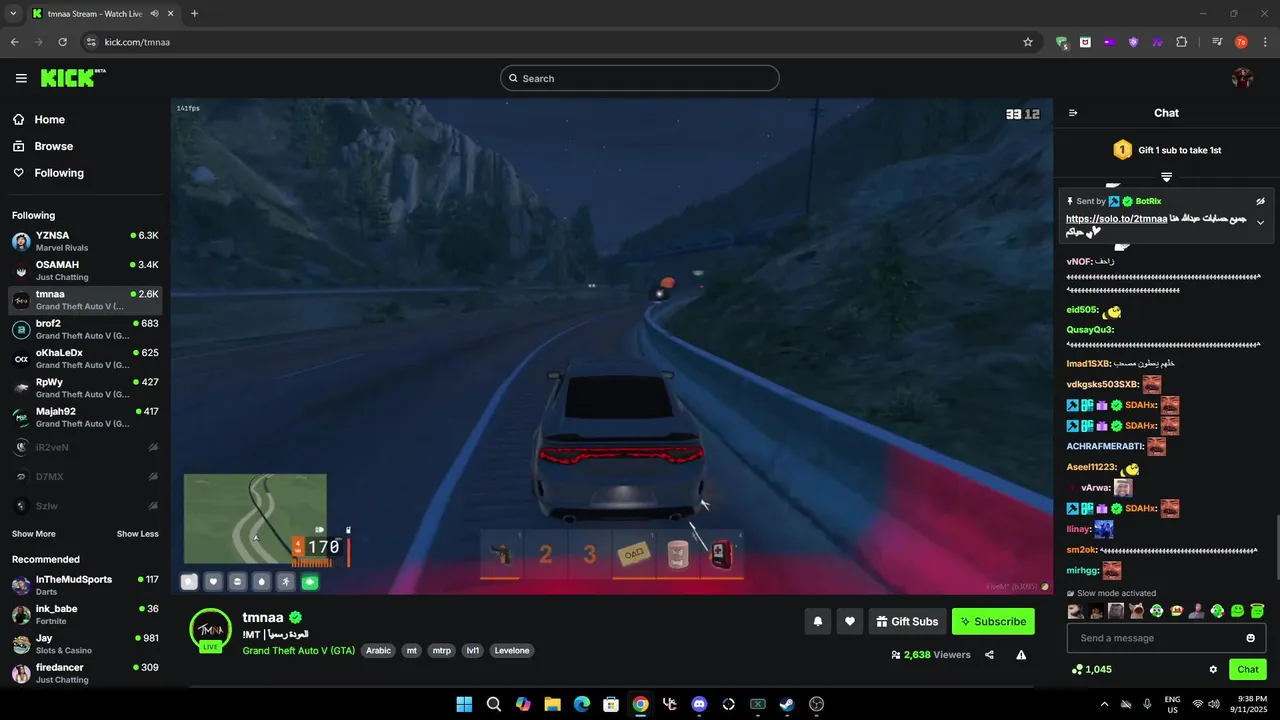Click the Home icon in sidebar
This screenshot has height=720, width=1280.
click(19, 119)
